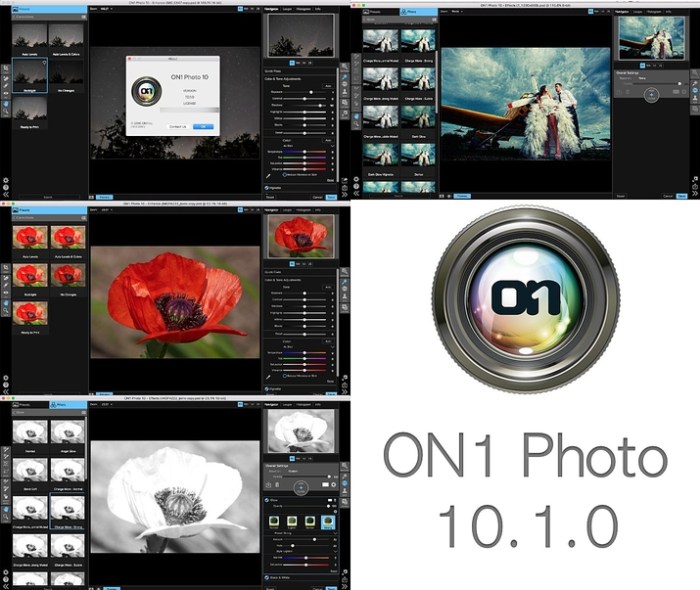Click Effects module icon in gray-poppy window
This screenshot has width=700, height=590.
345,483
